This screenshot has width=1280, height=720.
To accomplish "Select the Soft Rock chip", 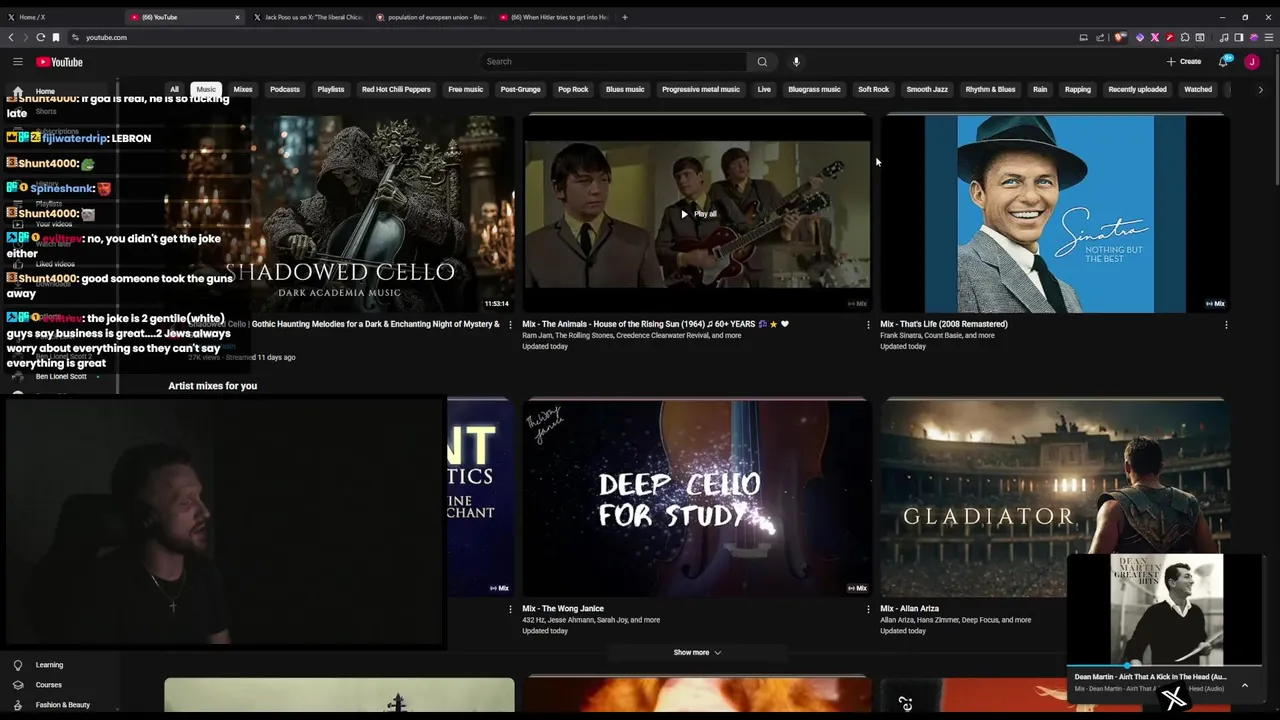I will (873, 89).
